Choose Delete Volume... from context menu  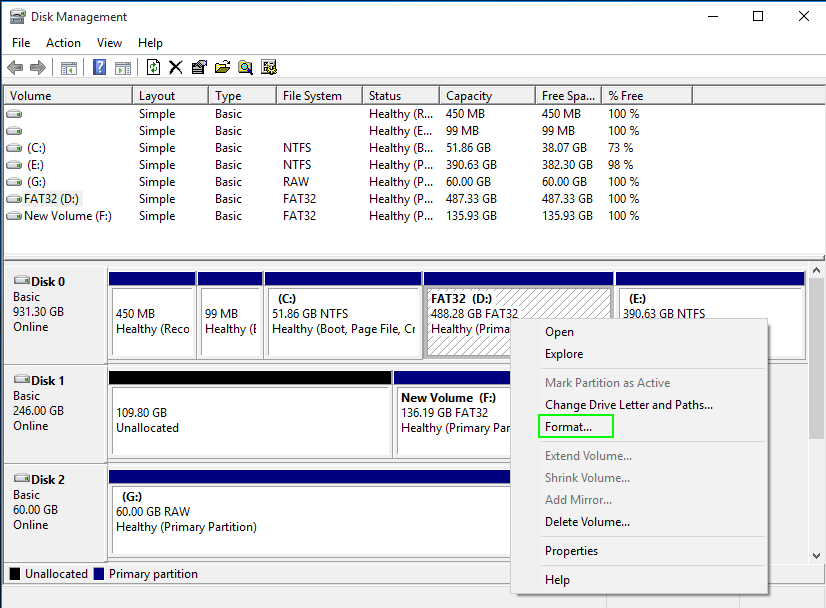click(x=587, y=522)
